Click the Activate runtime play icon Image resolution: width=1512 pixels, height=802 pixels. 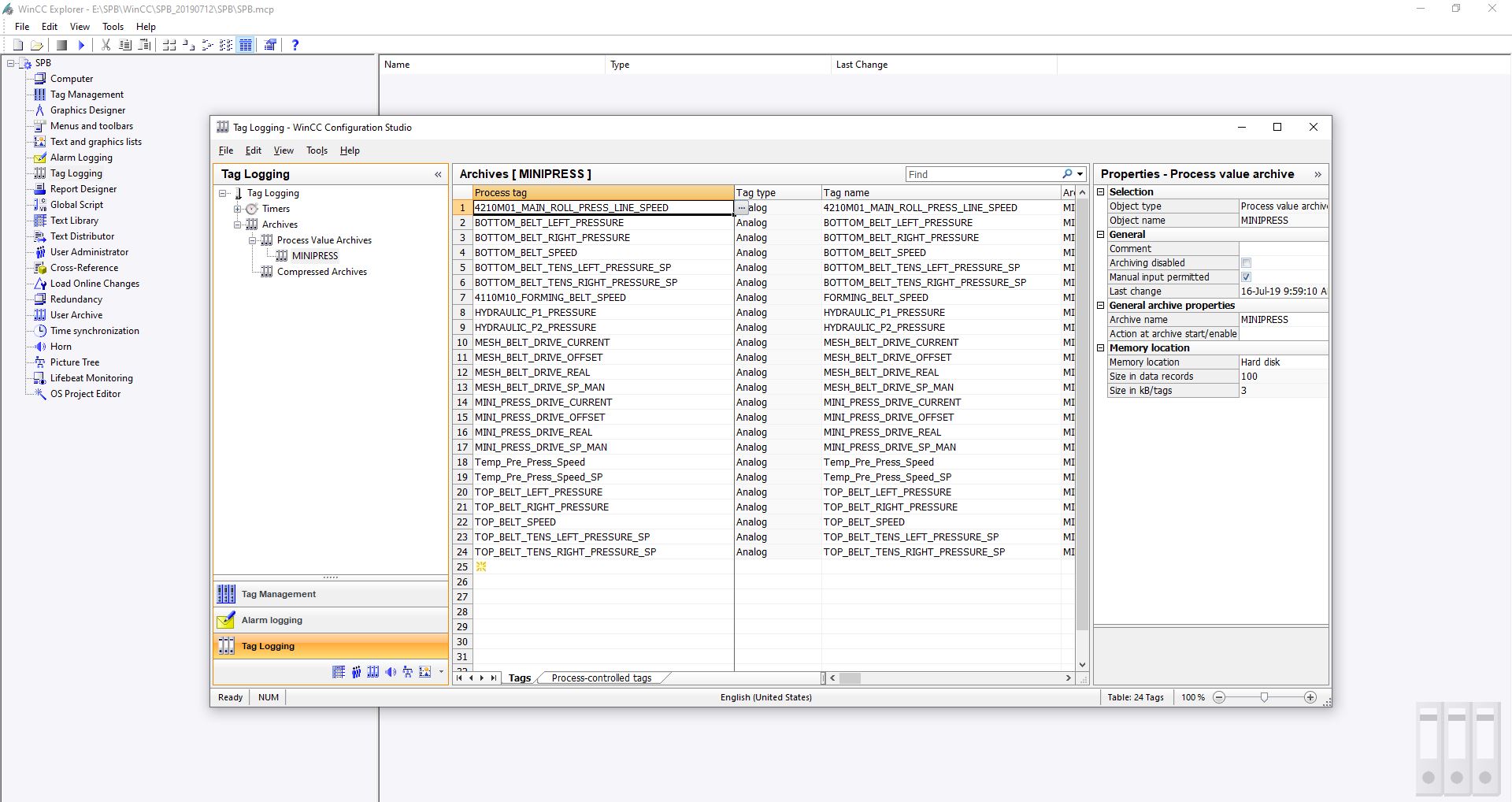81,45
